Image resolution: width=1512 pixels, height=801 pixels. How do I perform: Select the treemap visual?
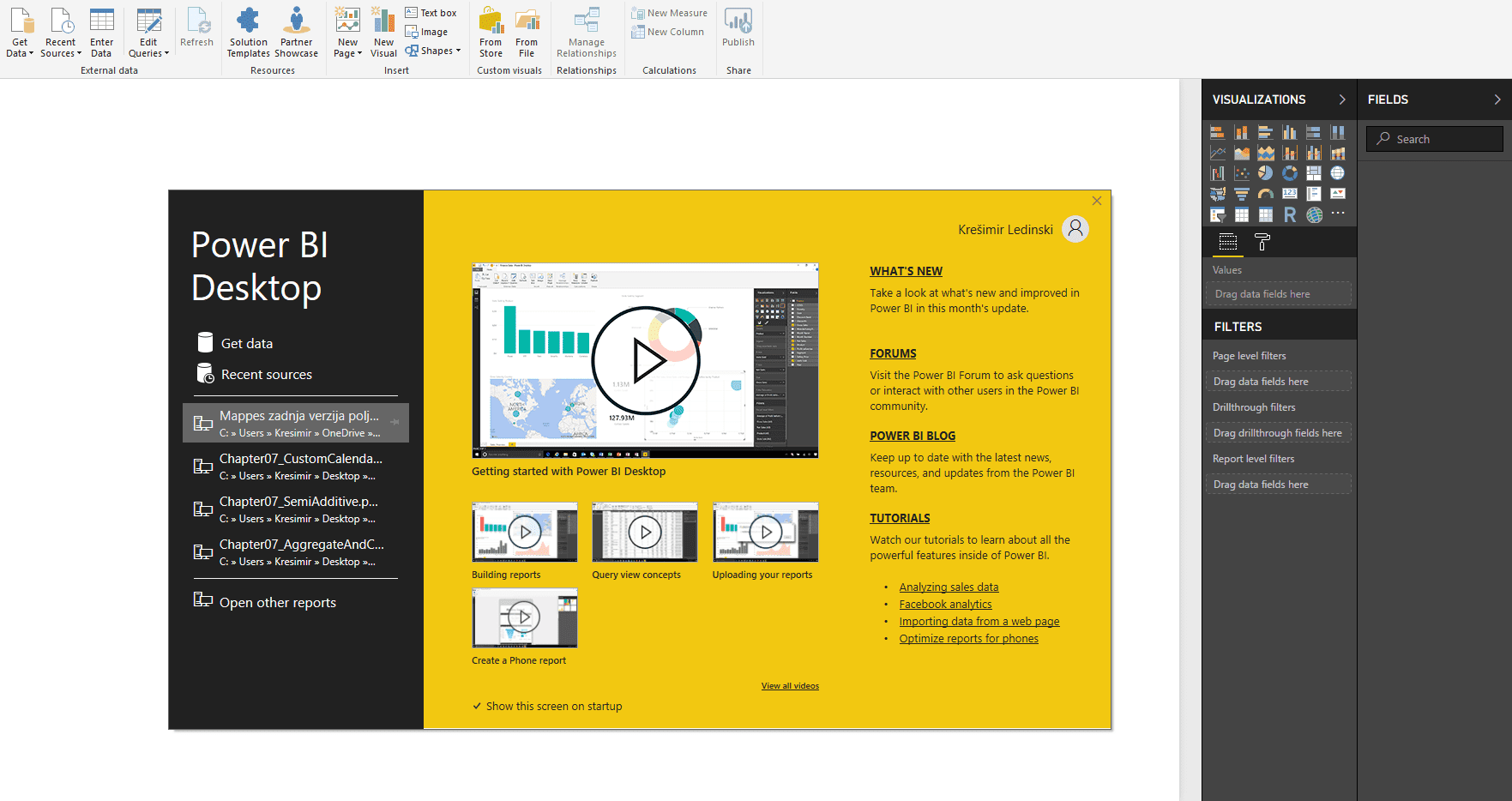(x=1313, y=173)
